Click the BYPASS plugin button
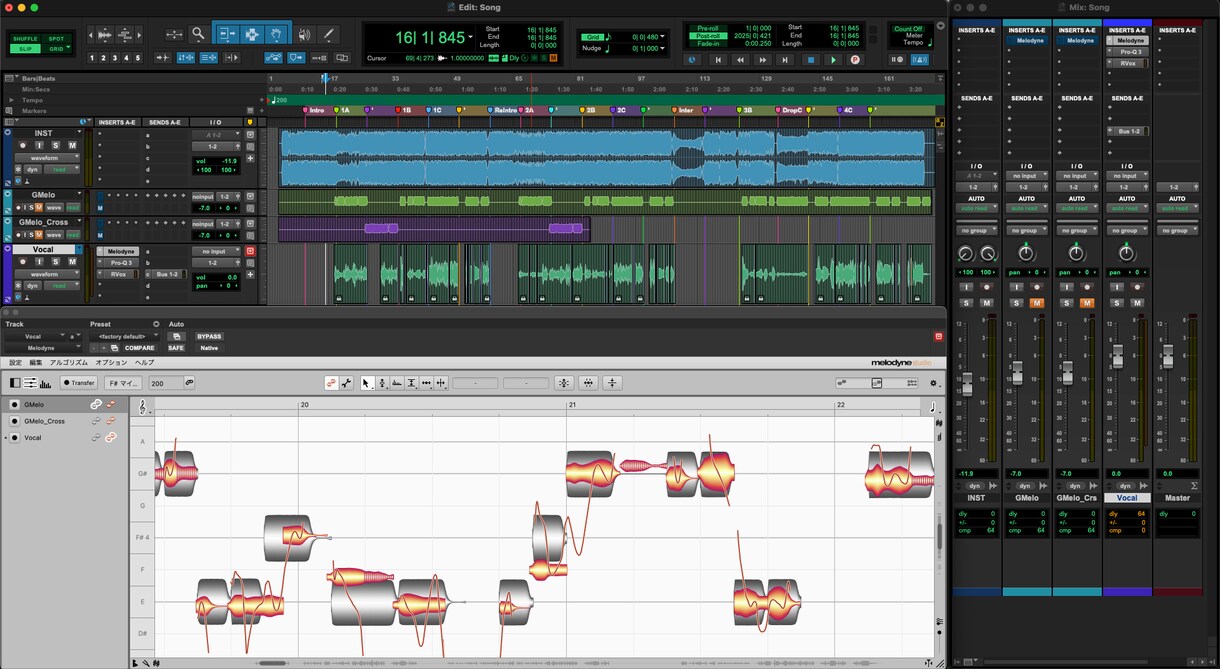 [209, 336]
